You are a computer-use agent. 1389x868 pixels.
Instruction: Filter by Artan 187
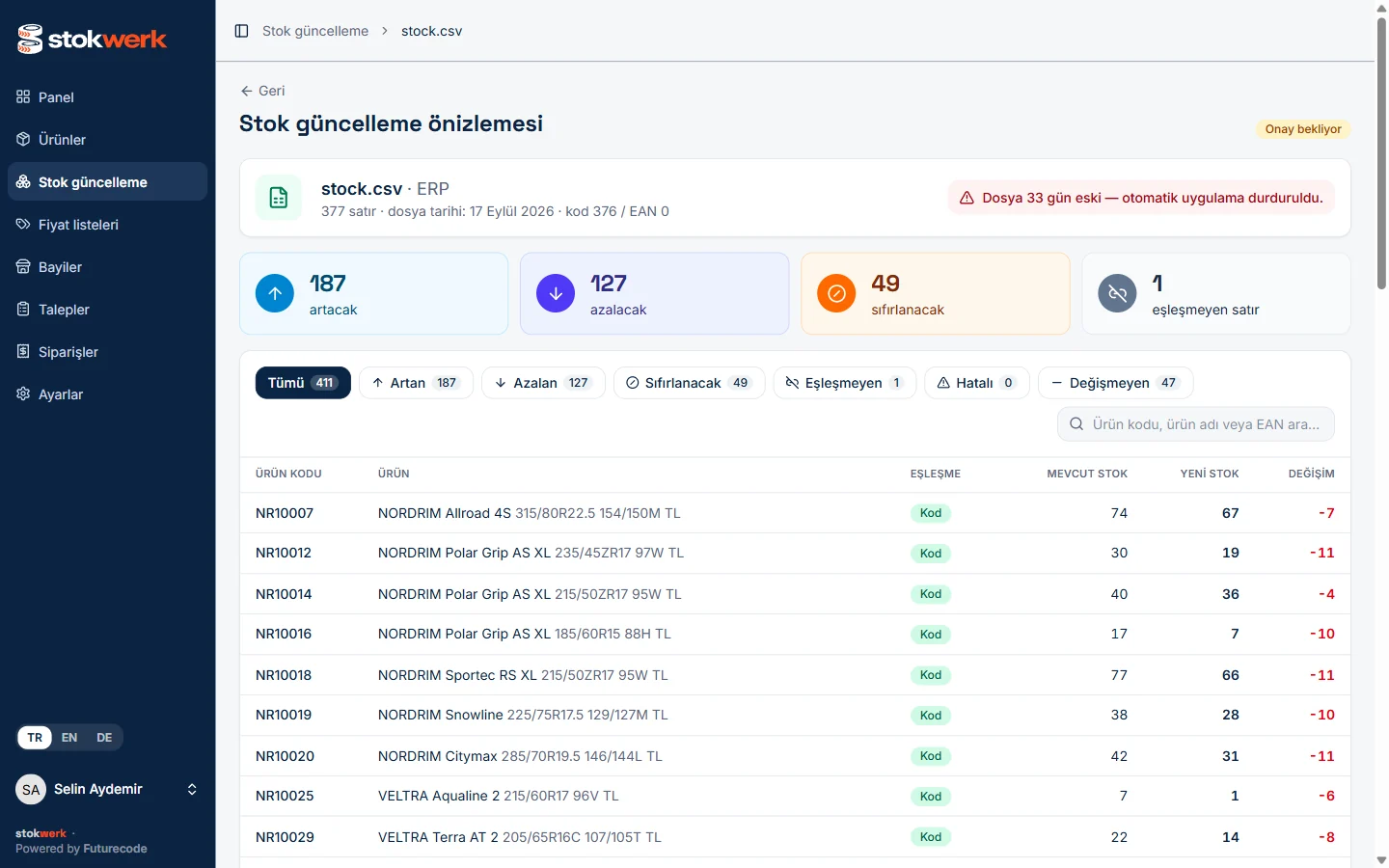(416, 383)
